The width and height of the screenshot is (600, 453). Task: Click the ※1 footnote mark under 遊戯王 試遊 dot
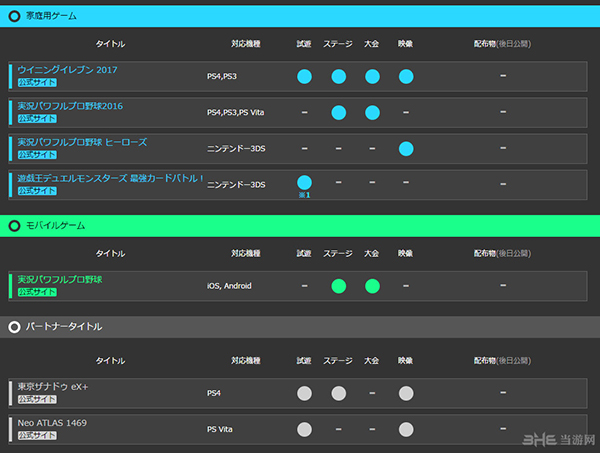coord(305,195)
